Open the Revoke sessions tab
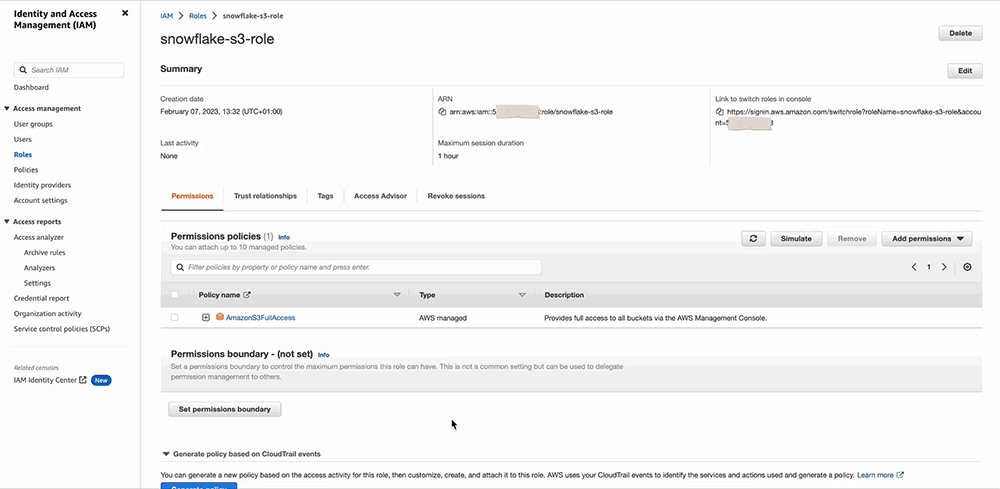 coord(456,196)
